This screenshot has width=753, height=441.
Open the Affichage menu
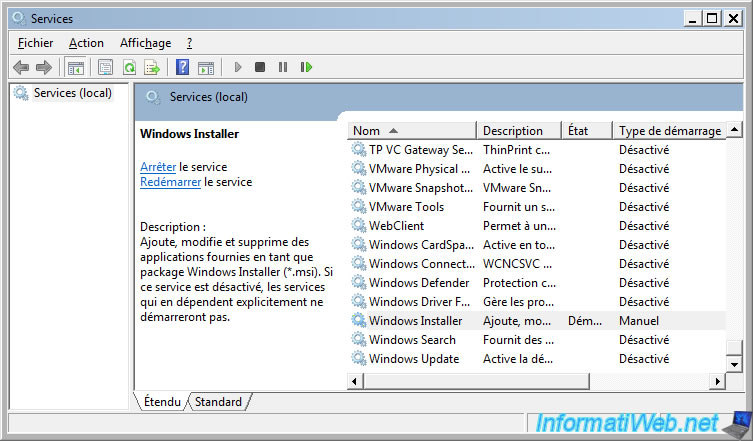[146, 43]
